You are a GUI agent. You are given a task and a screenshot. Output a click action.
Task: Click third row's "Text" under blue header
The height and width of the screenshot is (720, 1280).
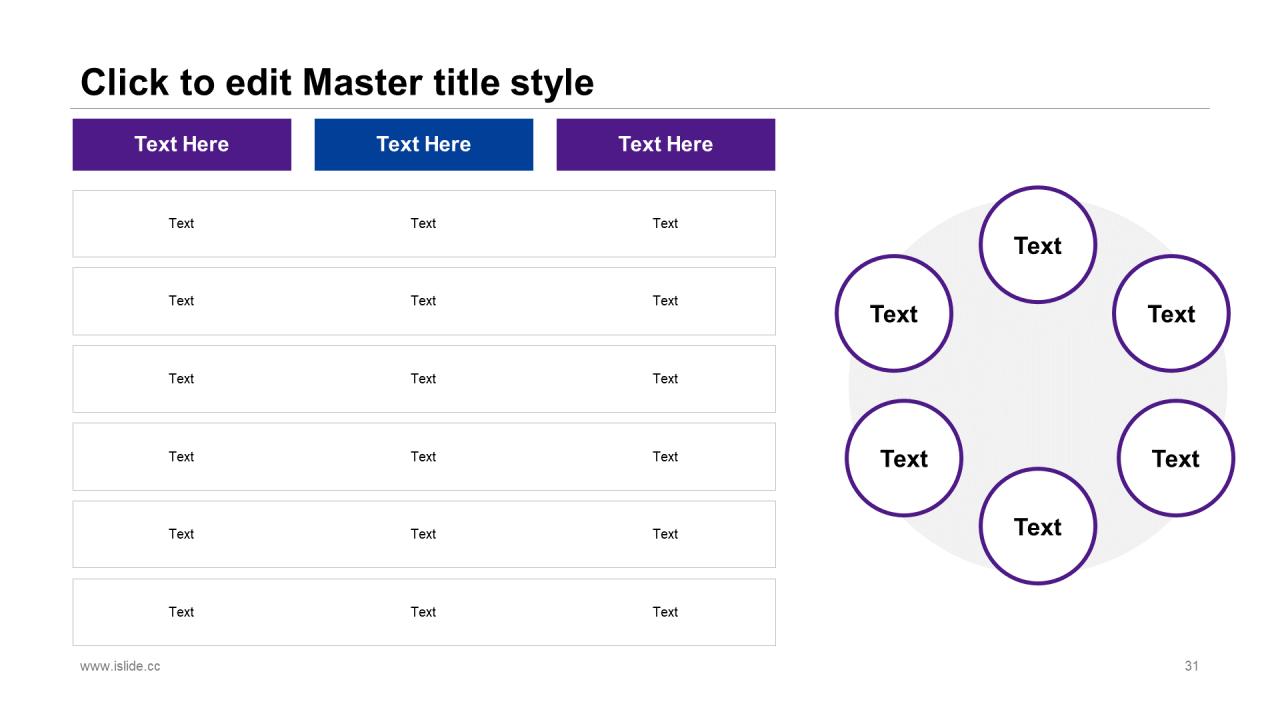[423, 379]
